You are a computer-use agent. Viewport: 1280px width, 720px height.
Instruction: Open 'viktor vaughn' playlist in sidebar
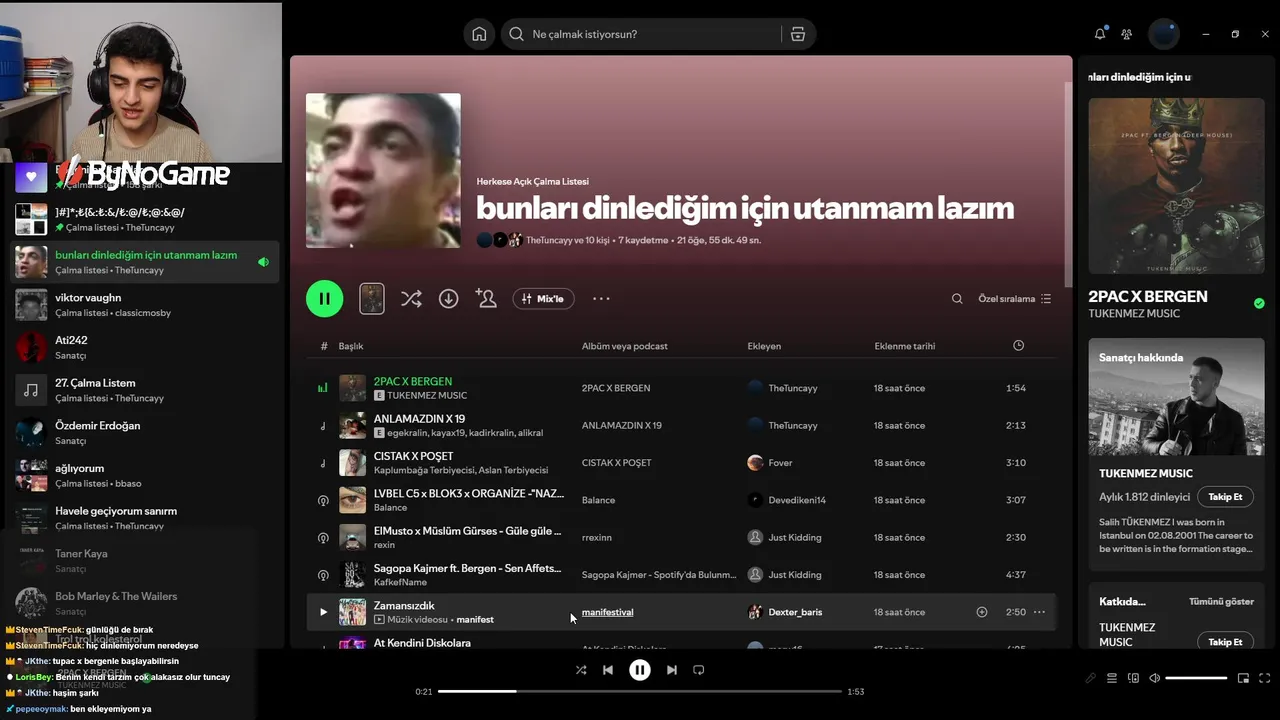145,305
